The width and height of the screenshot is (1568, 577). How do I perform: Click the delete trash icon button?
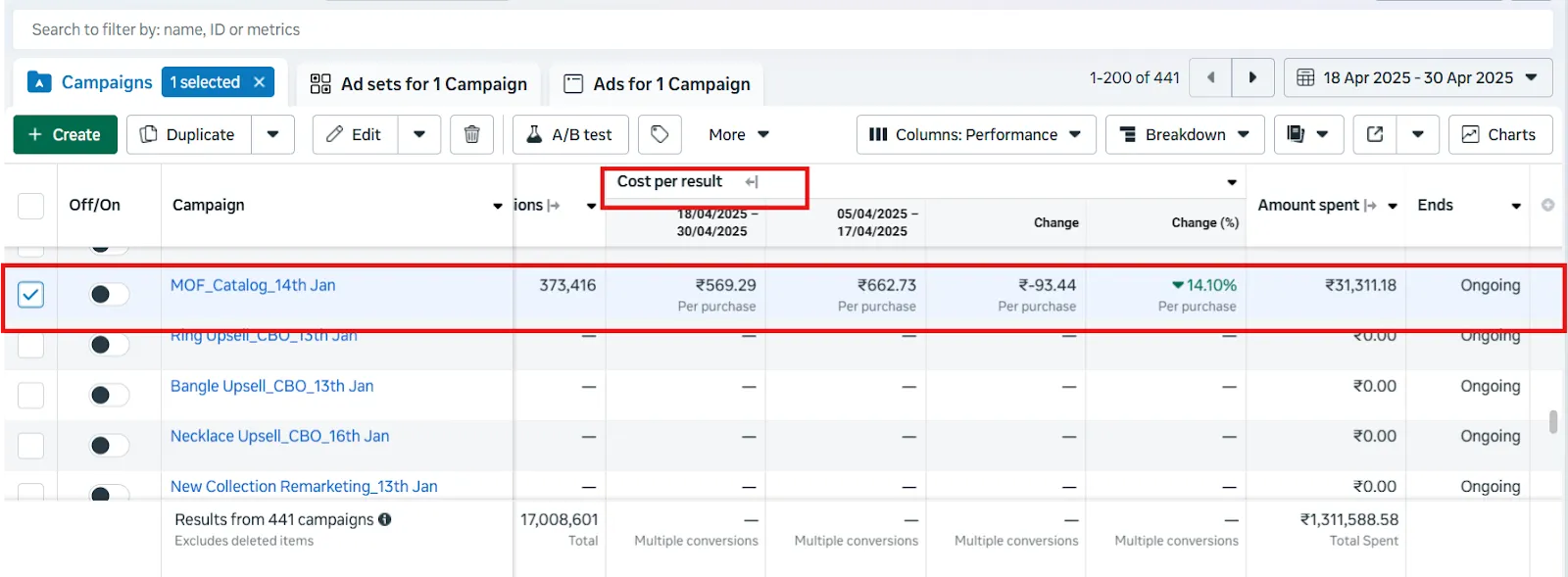[471, 134]
